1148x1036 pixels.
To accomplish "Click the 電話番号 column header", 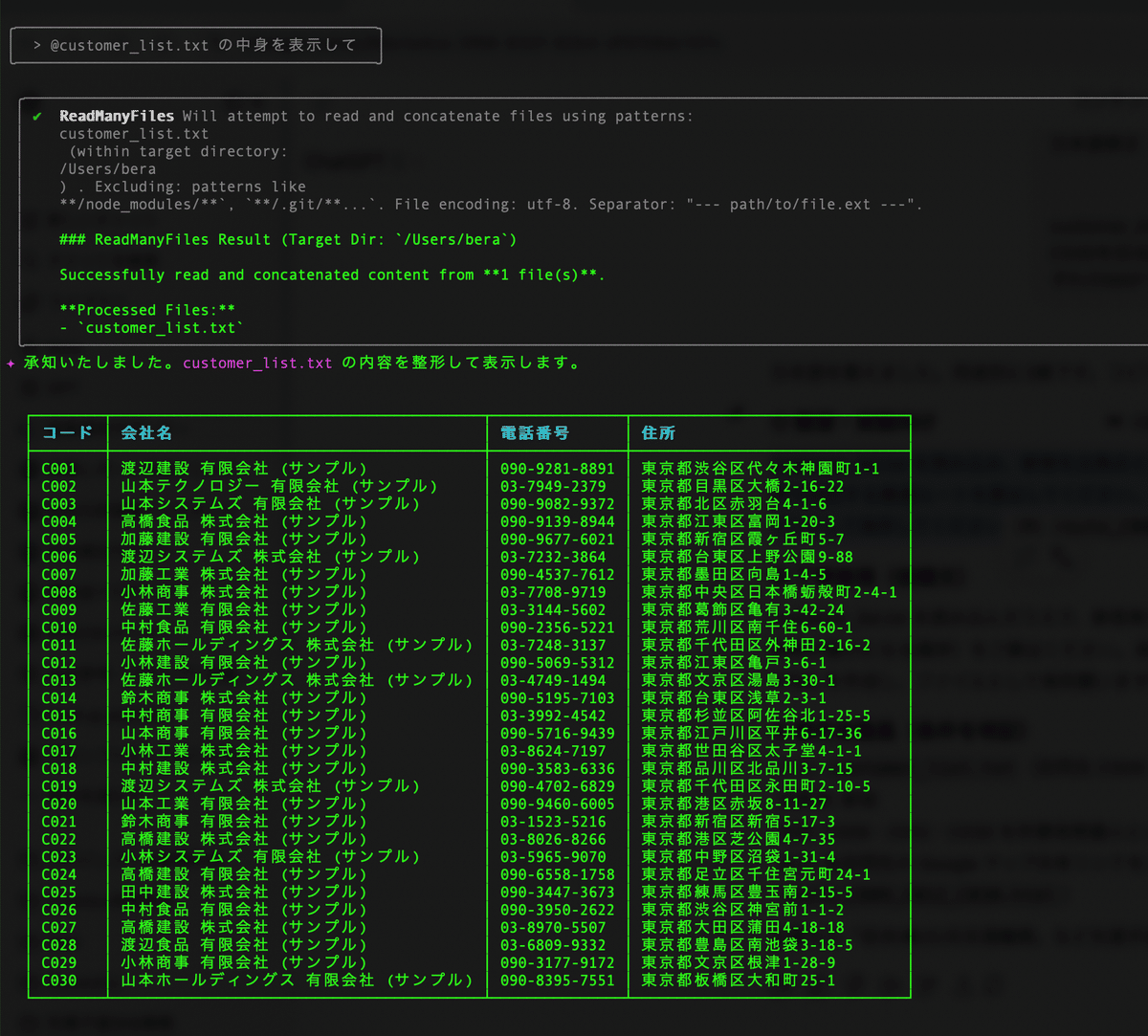I will (x=535, y=433).
